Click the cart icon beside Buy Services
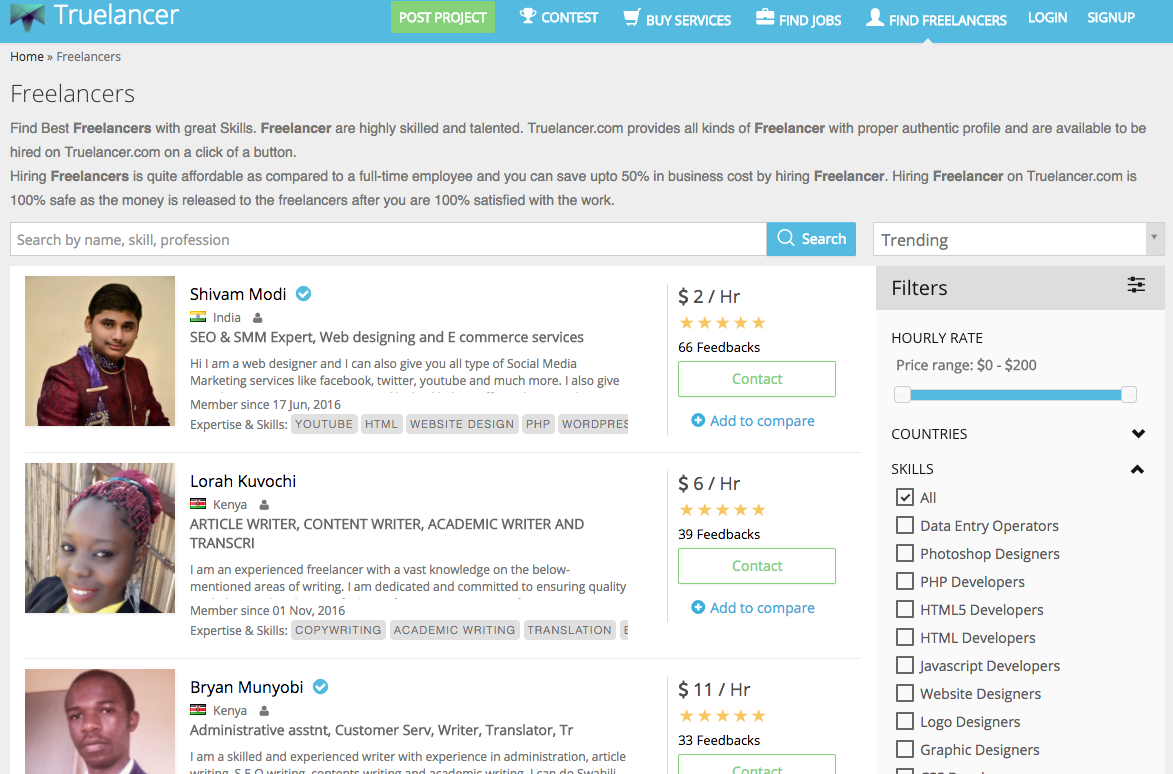The image size is (1173, 774). 632,17
